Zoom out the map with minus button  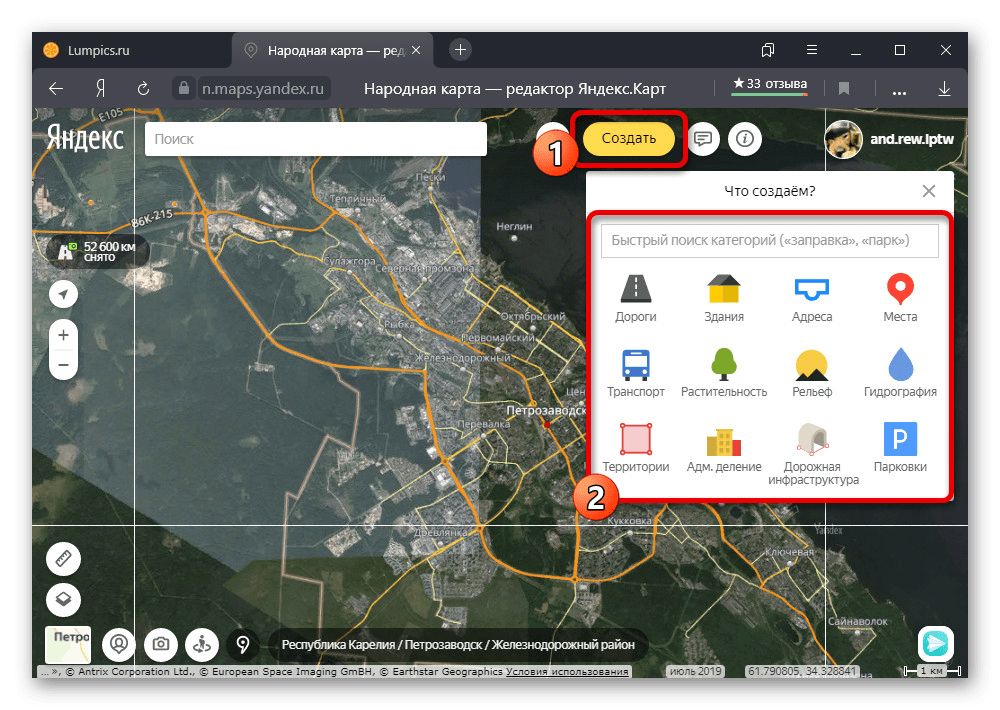point(63,365)
